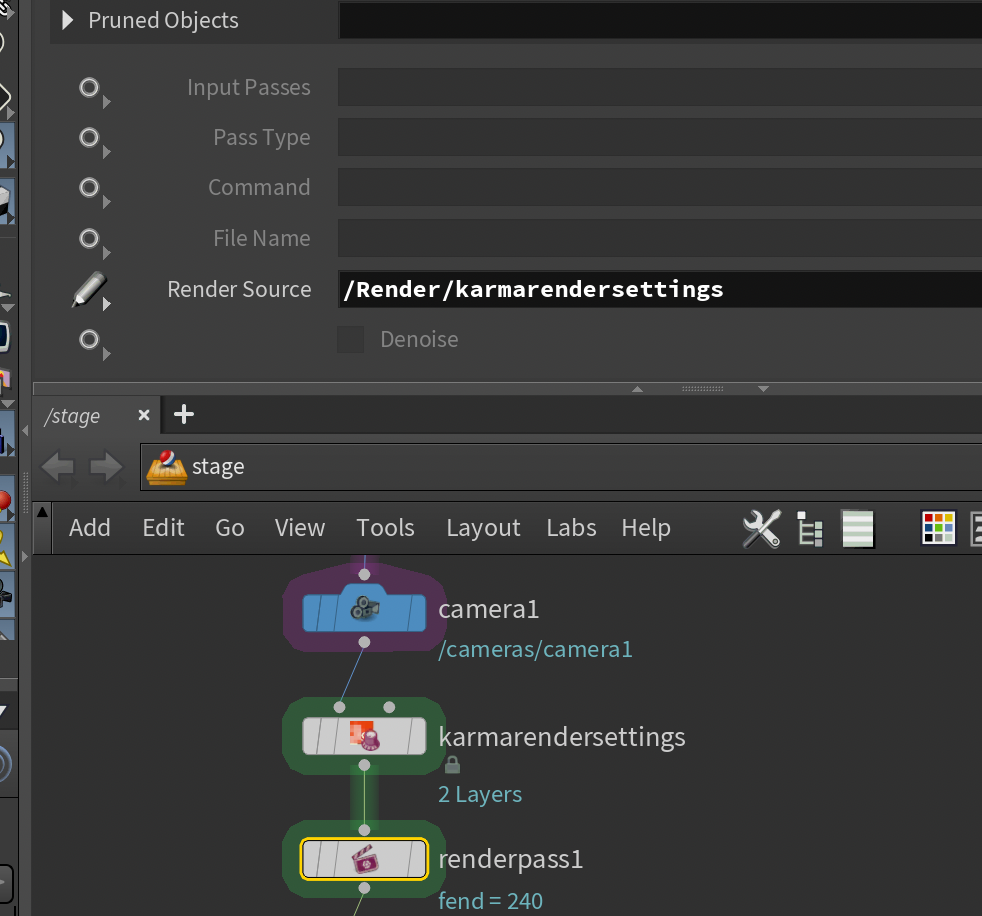Enable the Denoise checkbox

coord(351,339)
